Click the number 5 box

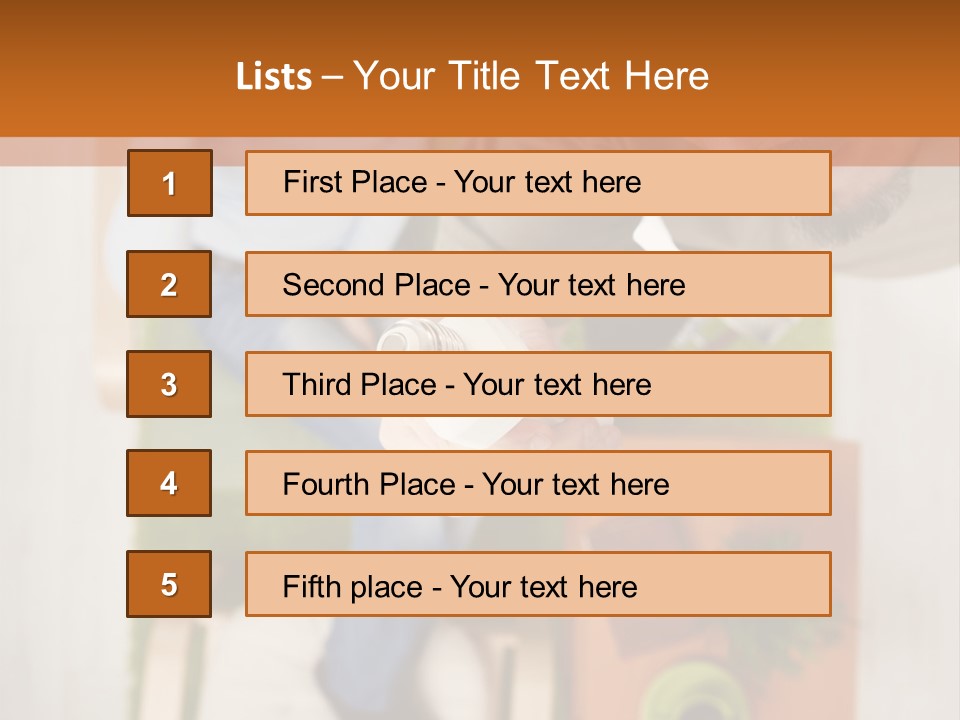coord(169,584)
